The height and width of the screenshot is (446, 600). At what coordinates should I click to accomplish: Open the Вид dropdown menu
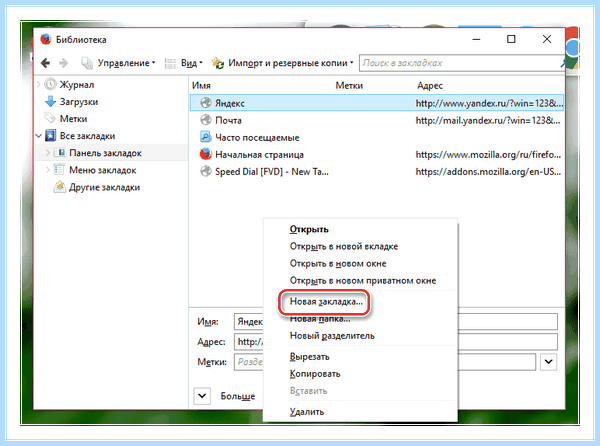tap(184, 63)
